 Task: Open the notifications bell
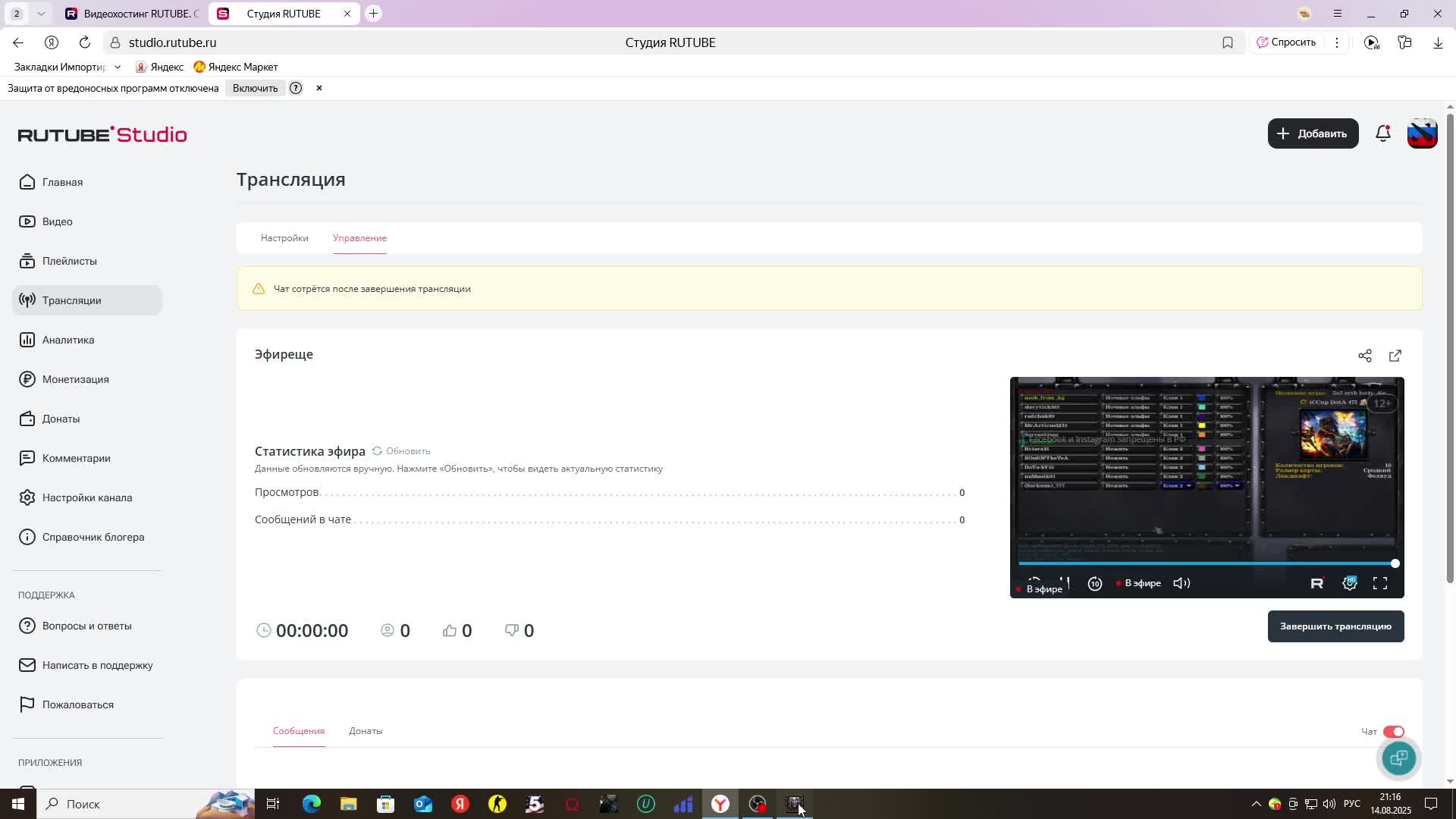pyautogui.click(x=1382, y=134)
